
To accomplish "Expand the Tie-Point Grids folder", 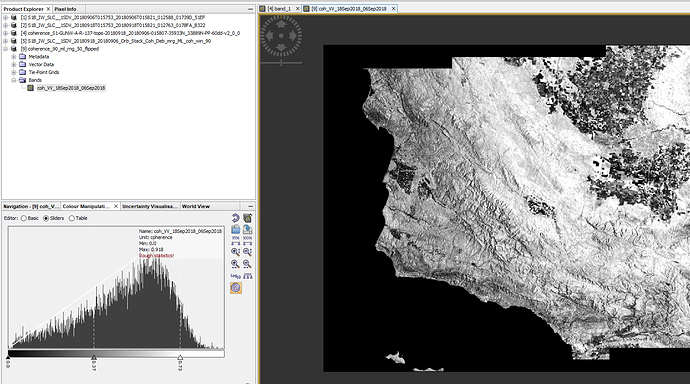I will click(x=14, y=73).
